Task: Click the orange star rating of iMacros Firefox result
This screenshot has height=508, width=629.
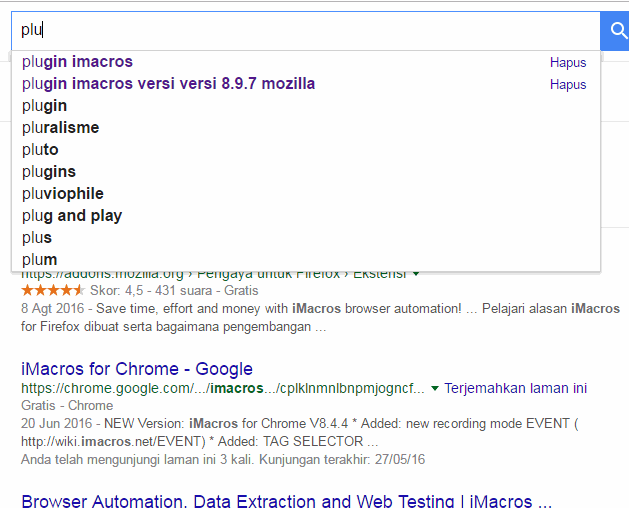Action: pyautogui.click(x=53, y=290)
